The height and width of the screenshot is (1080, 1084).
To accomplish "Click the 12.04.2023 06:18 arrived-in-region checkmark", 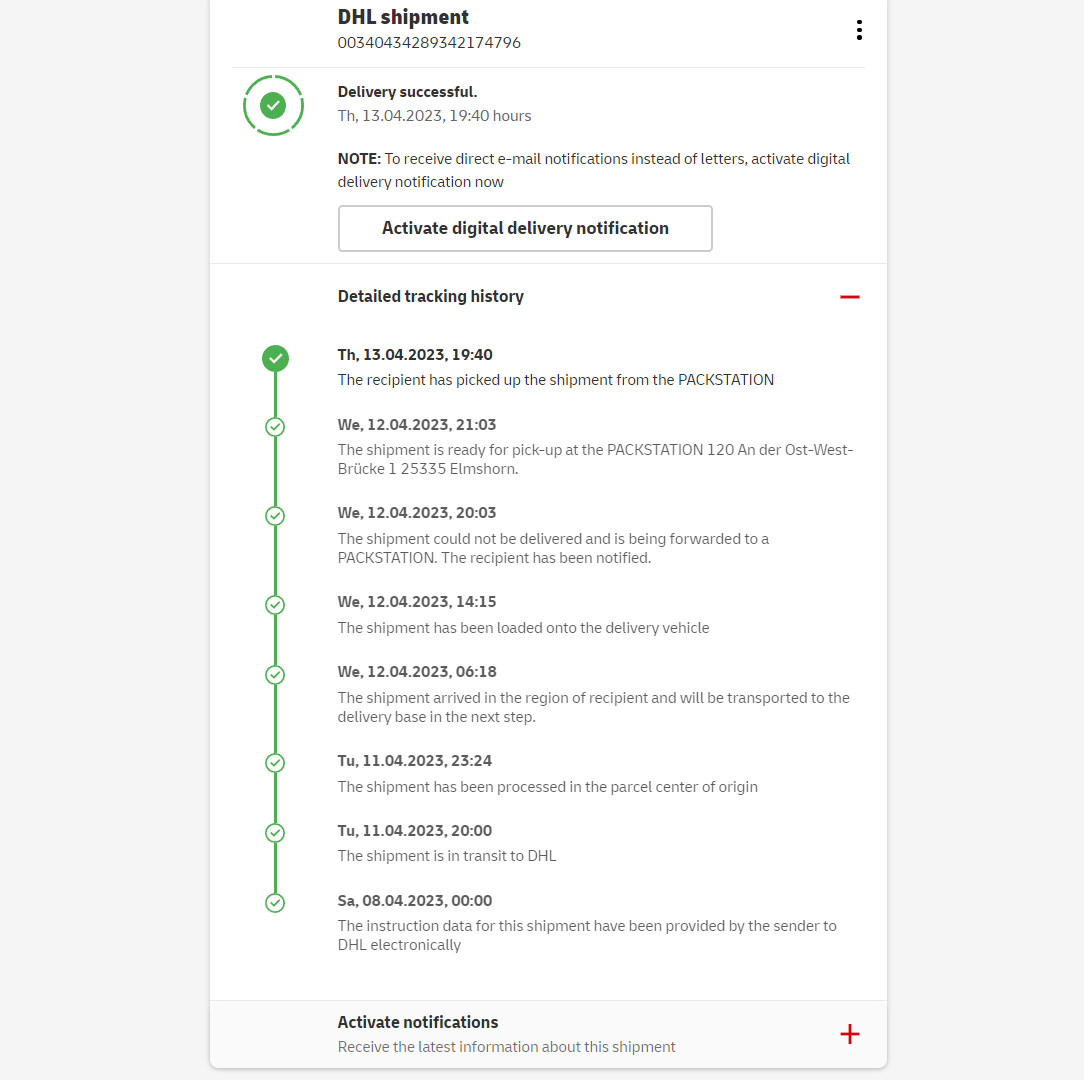I will click(275, 675).
